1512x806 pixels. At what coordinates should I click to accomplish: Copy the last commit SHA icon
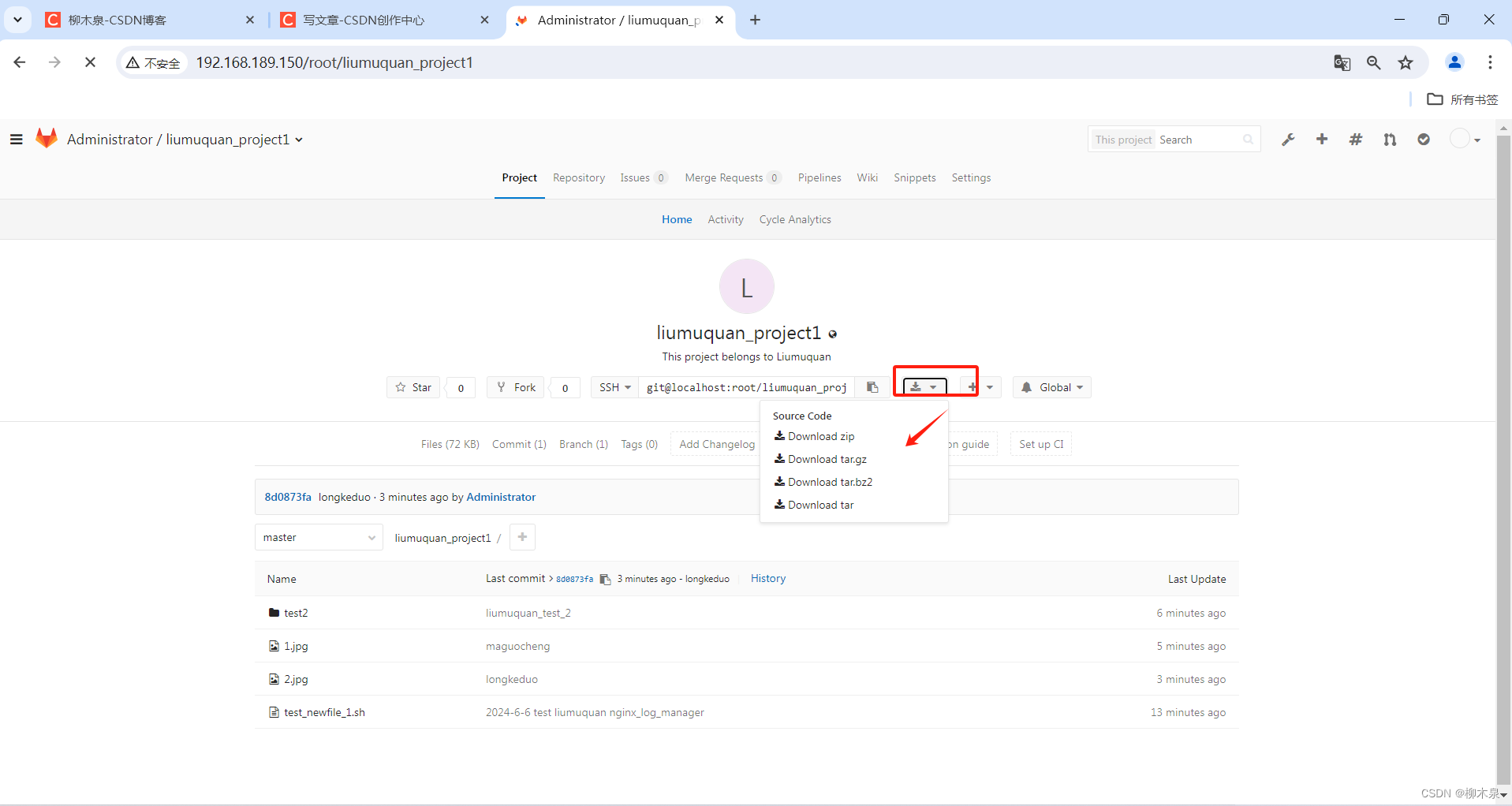[605, 579]
